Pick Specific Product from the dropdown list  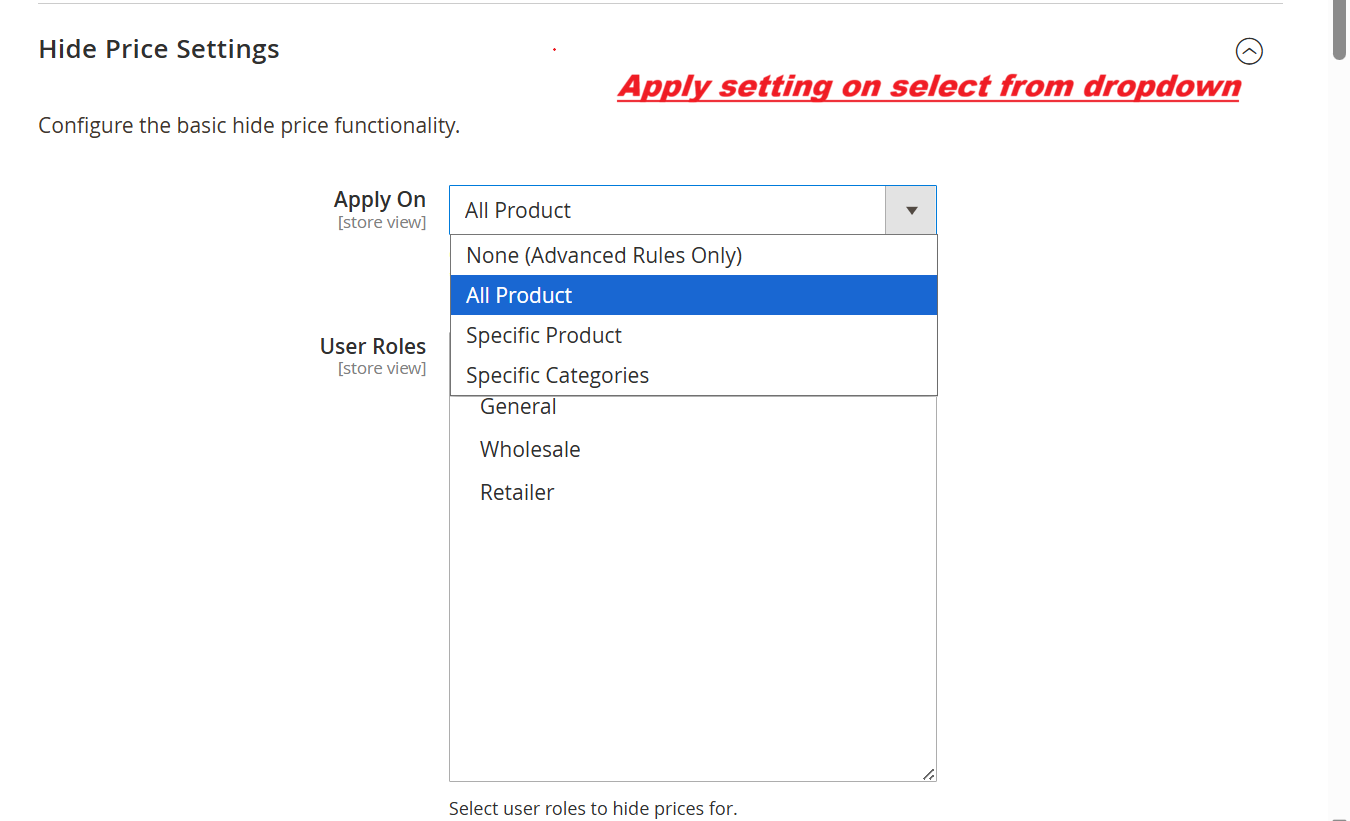[x=543, y=336]
